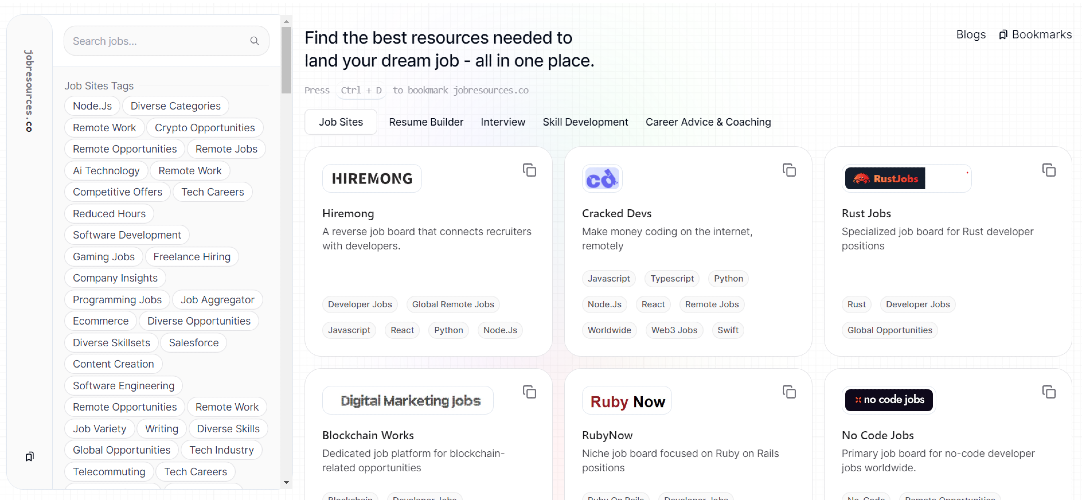Filter by the Ai Technology tag

(106, 170)
